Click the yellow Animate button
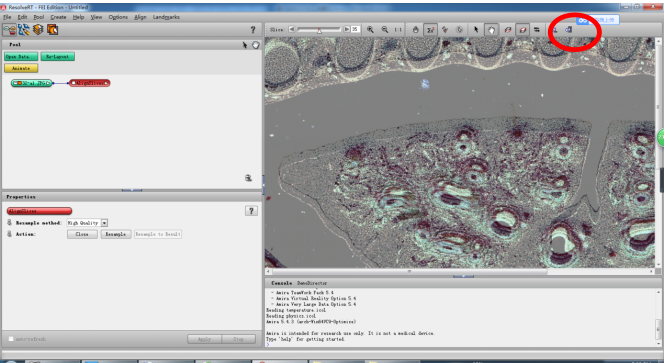This screenshot has width=665, height=363. (x=21, y=68)
